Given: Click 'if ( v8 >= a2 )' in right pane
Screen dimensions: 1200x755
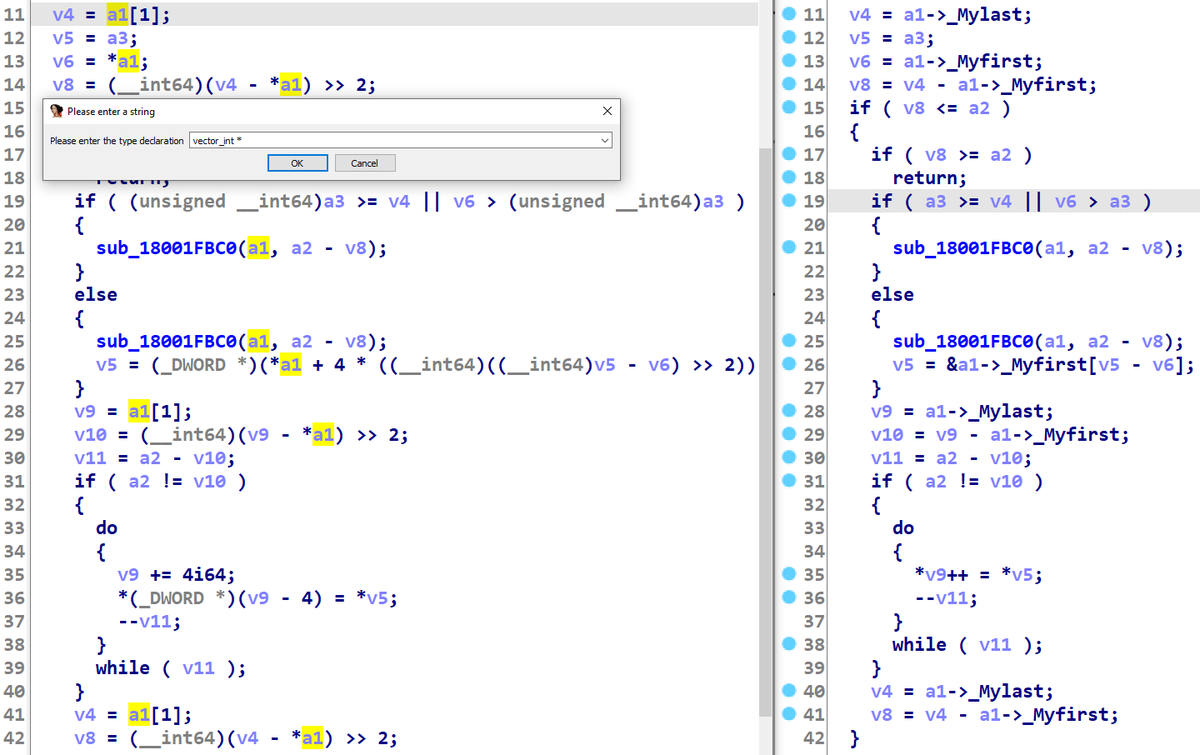Looking at the screenshot, I should coord(951,154).
